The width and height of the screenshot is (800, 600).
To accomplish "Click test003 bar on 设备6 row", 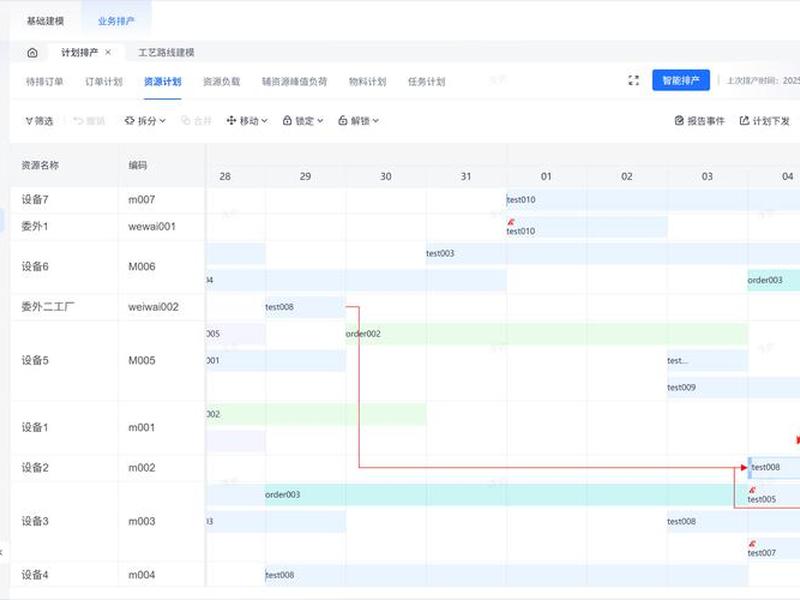I will pyautogui.click(x=613, y=254).
